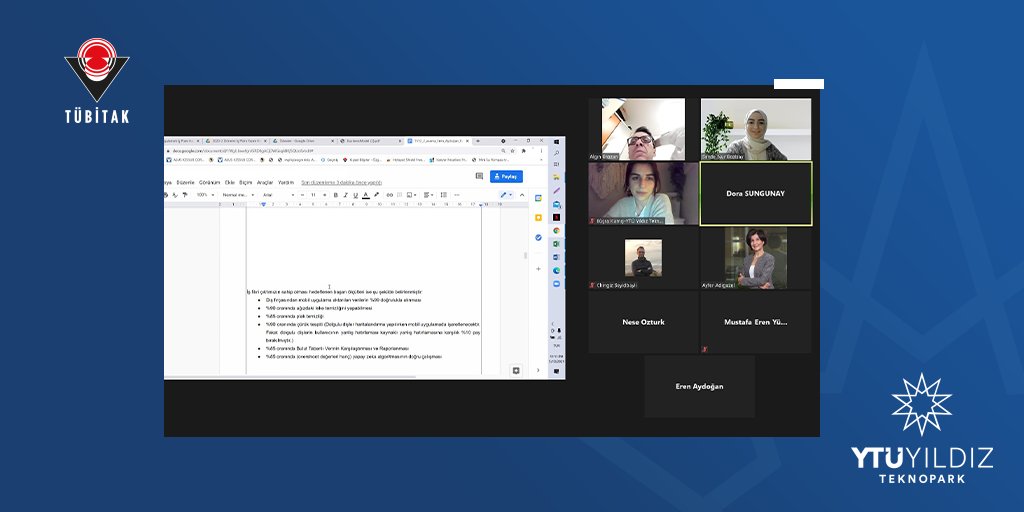The width and height of the screenshot is (1024, 512).
Task: Open Chrome three-dot menu
Action: tap(541, 151)
